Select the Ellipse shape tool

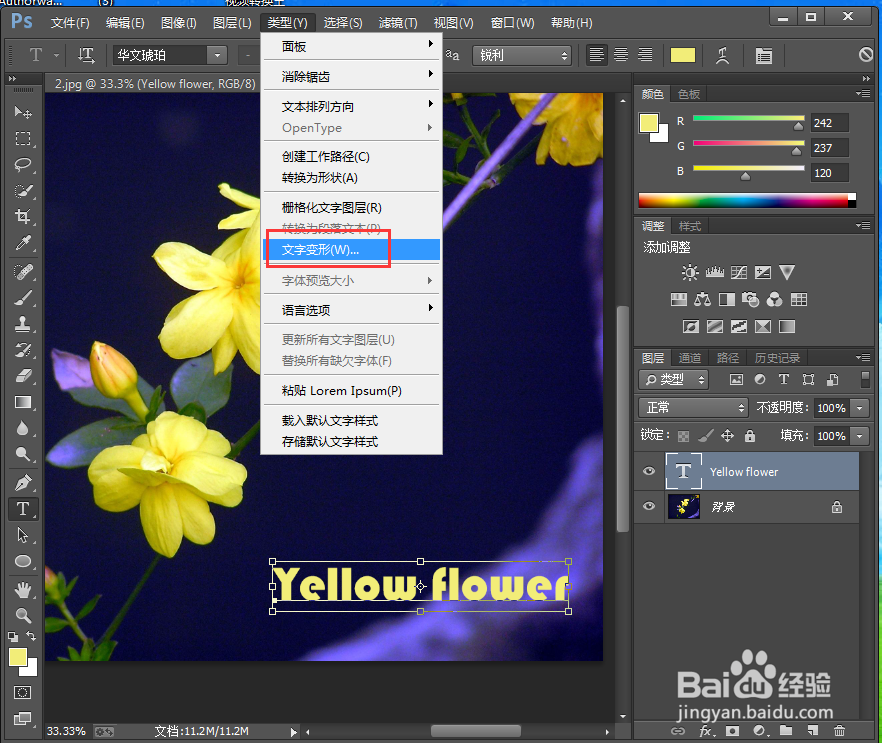point(22,561)
